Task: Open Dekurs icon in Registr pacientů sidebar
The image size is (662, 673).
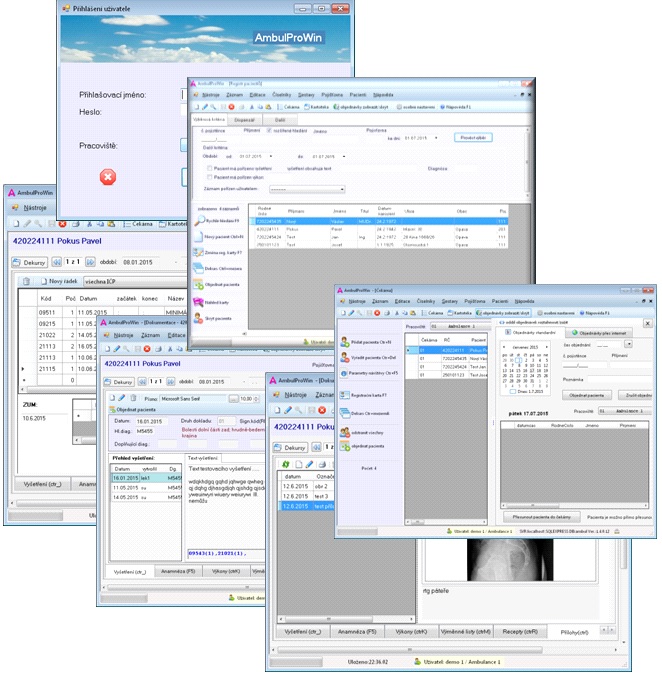Action: [198, 269]
